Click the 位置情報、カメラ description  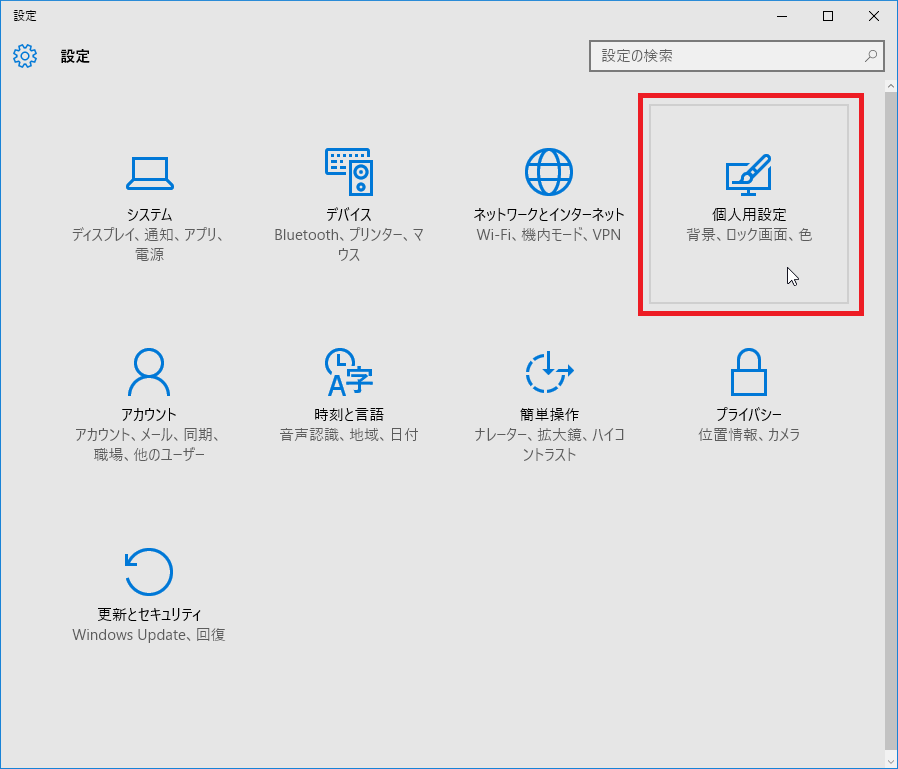[x=749, y=435]
